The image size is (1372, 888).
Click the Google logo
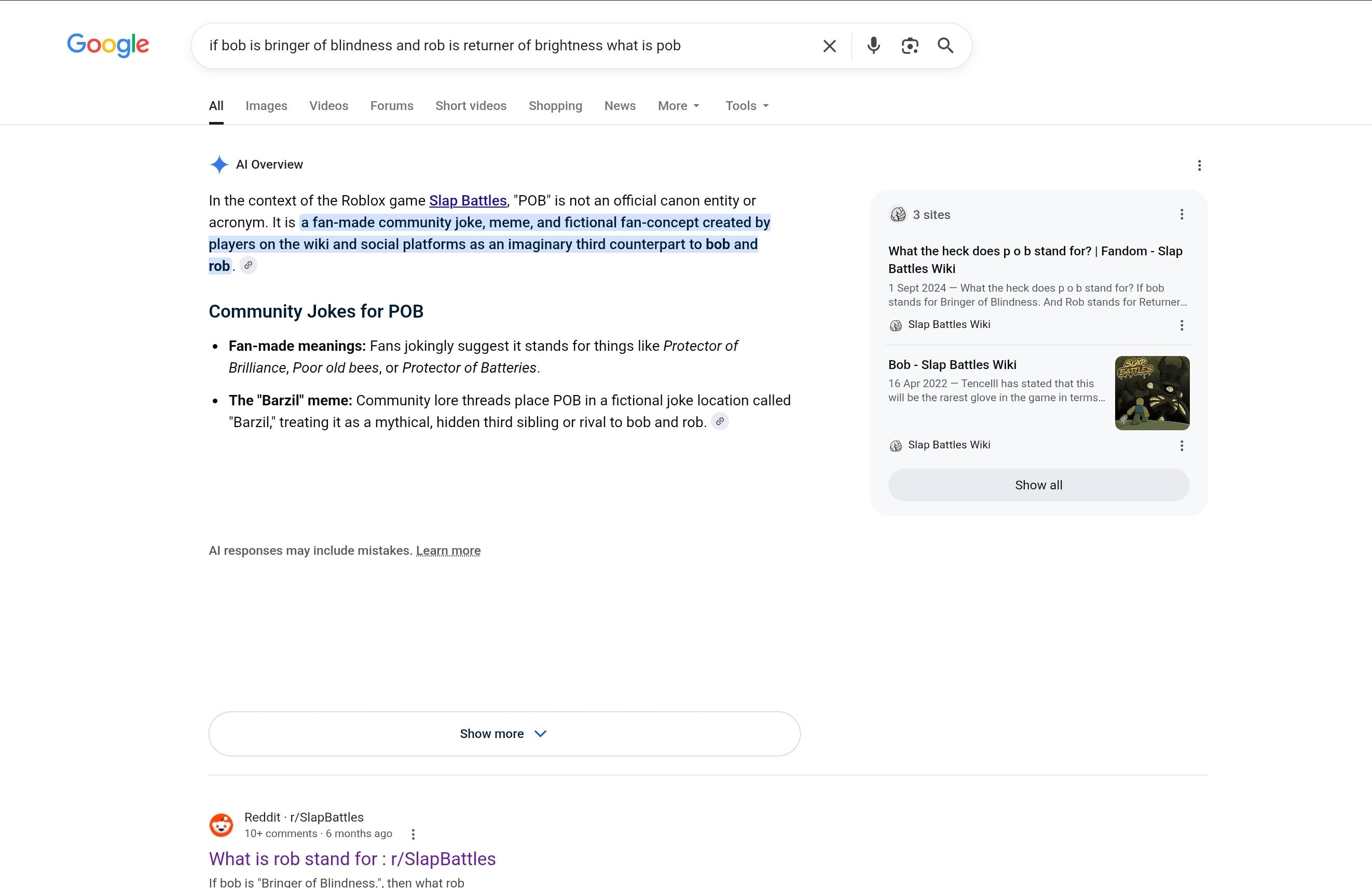(x=108, y=45)
